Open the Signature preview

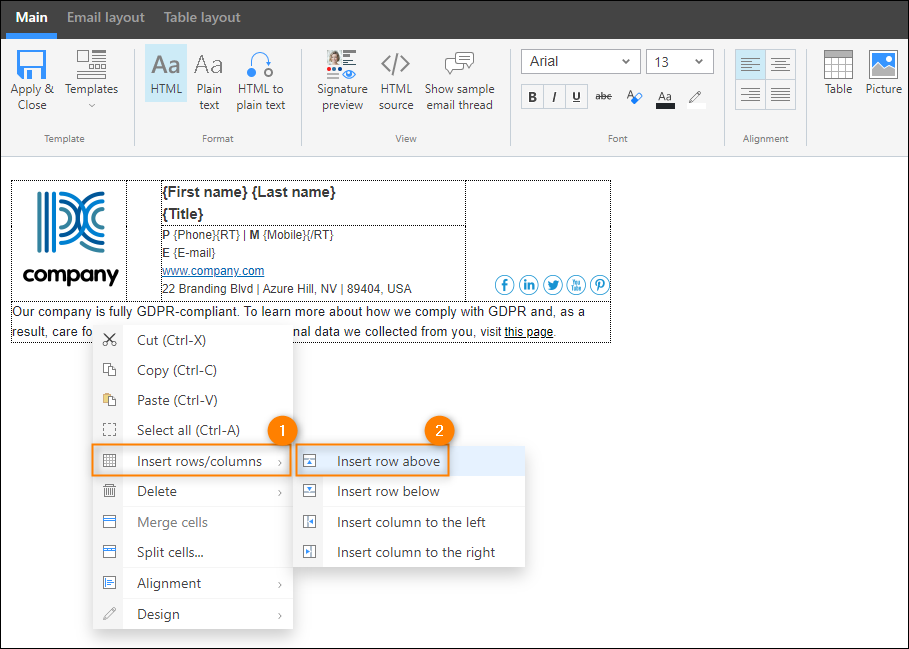click(x=342, y=81)
